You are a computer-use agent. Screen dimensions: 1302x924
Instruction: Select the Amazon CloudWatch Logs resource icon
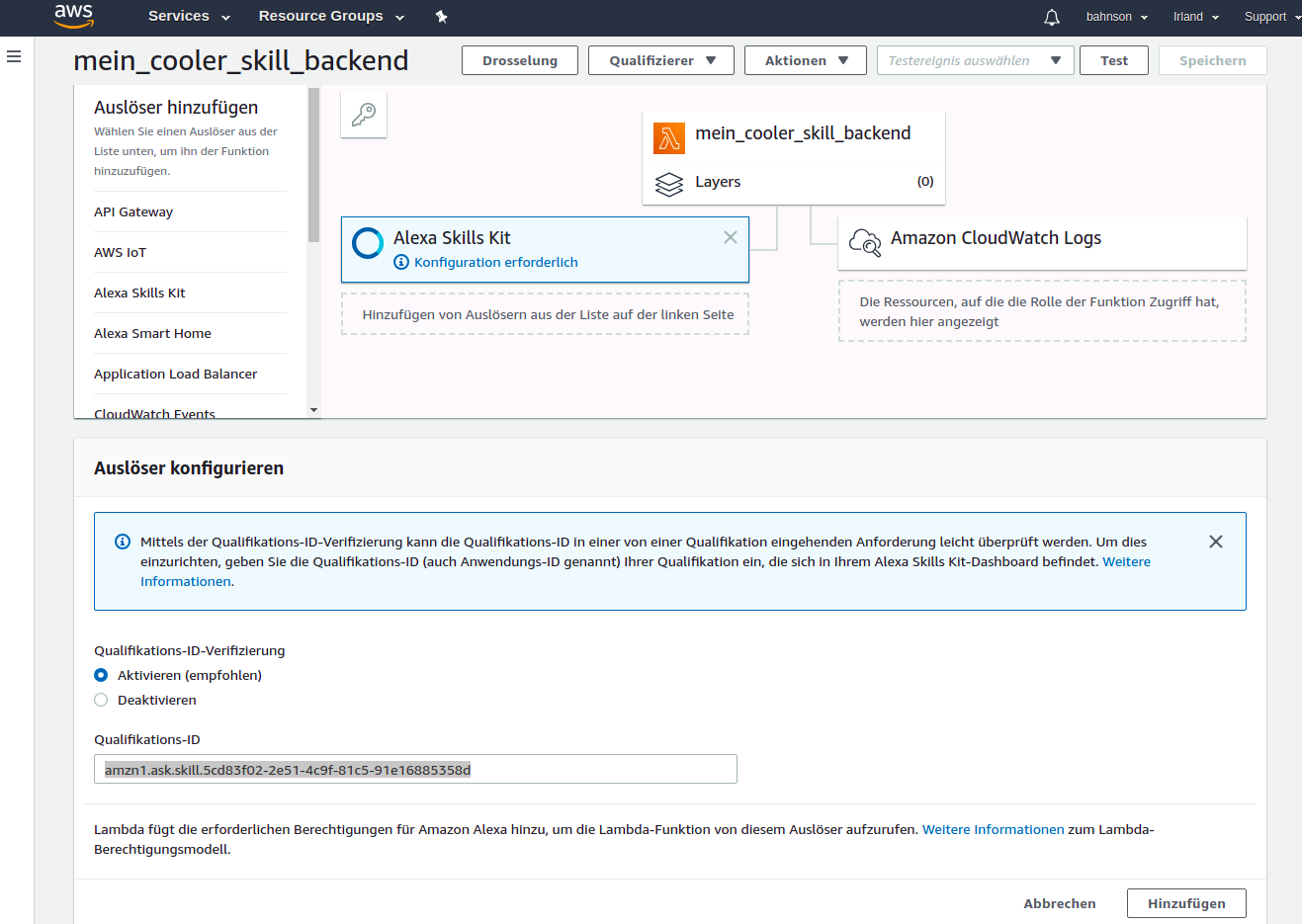[x=864, y=243]
